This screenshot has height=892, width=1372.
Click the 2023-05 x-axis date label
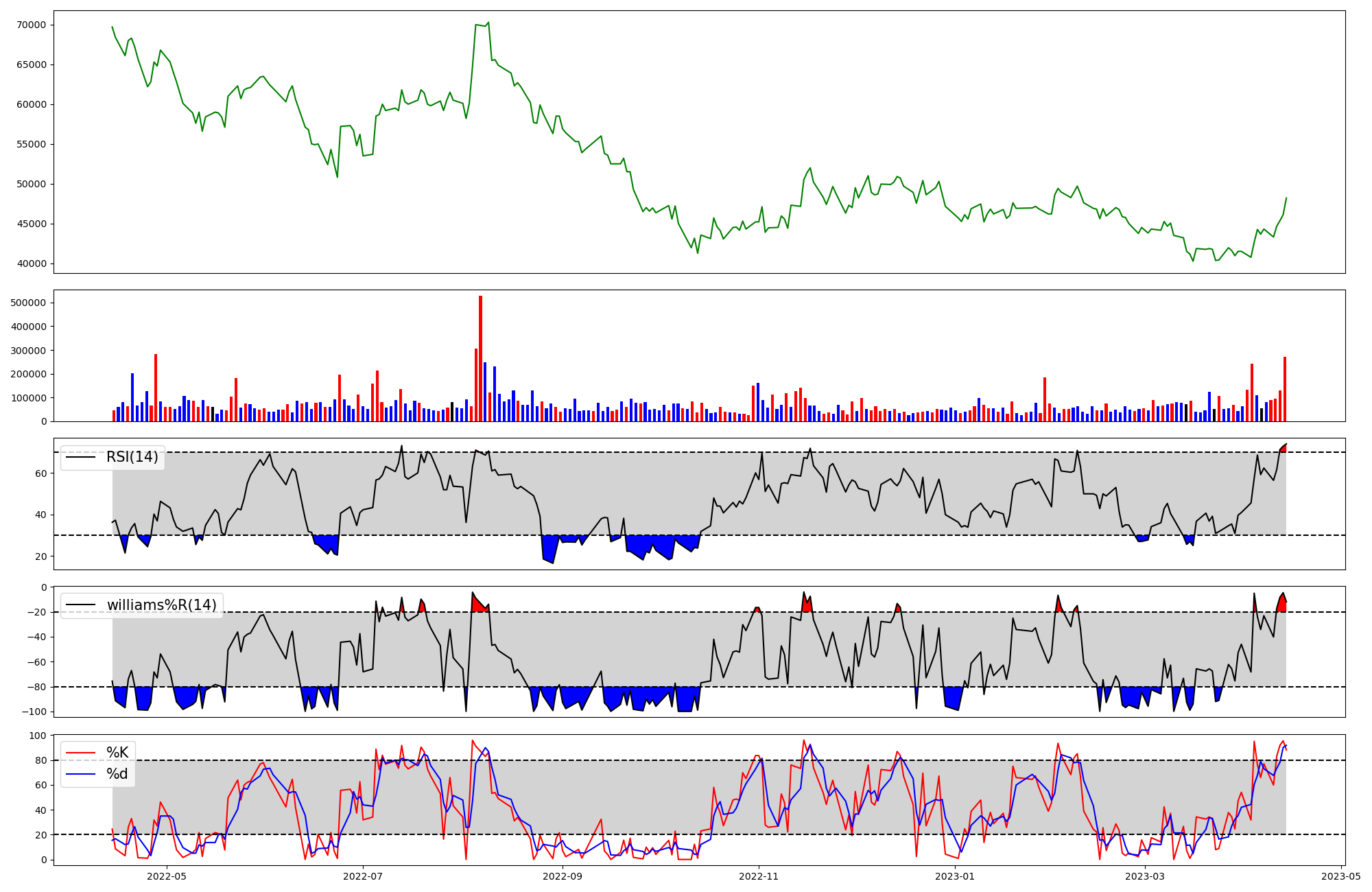coord(1340,876)
